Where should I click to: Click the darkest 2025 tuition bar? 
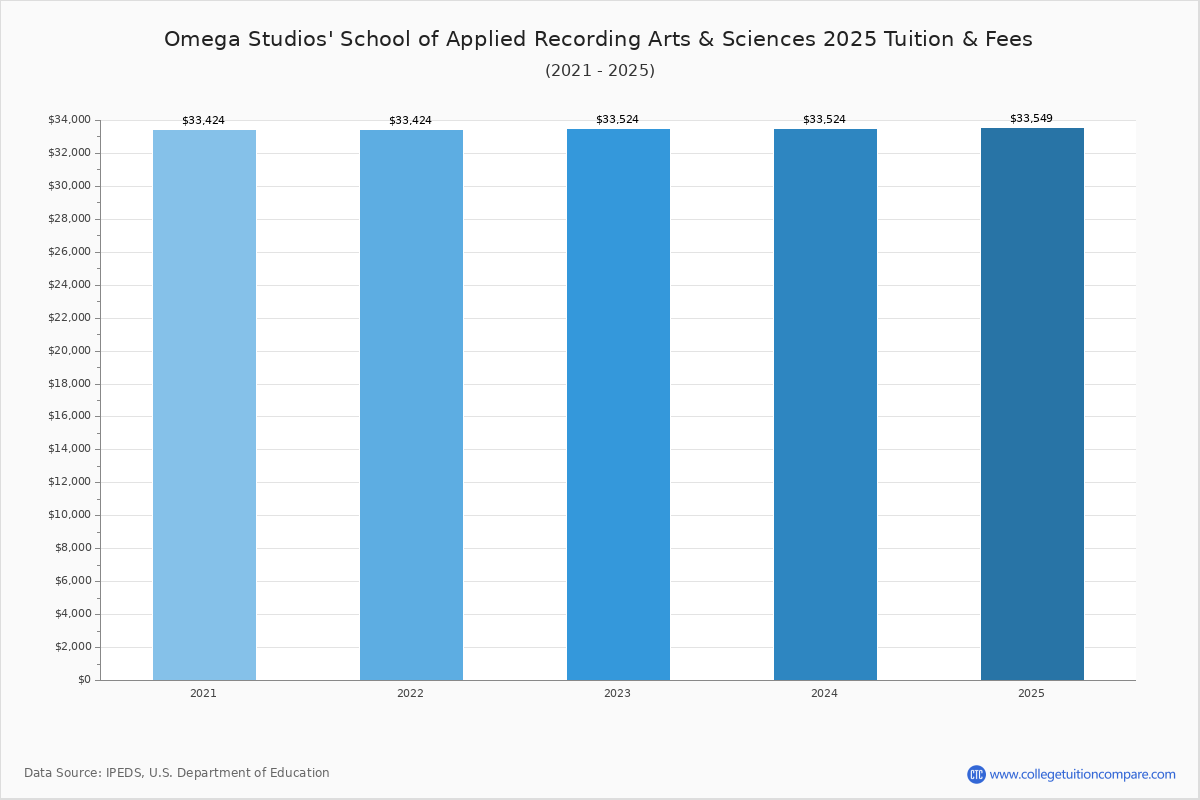1032,405
